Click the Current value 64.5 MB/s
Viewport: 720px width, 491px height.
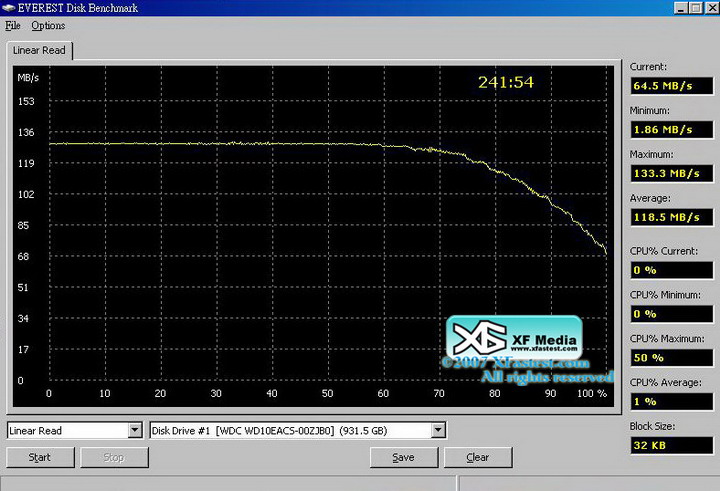(672, 86)
